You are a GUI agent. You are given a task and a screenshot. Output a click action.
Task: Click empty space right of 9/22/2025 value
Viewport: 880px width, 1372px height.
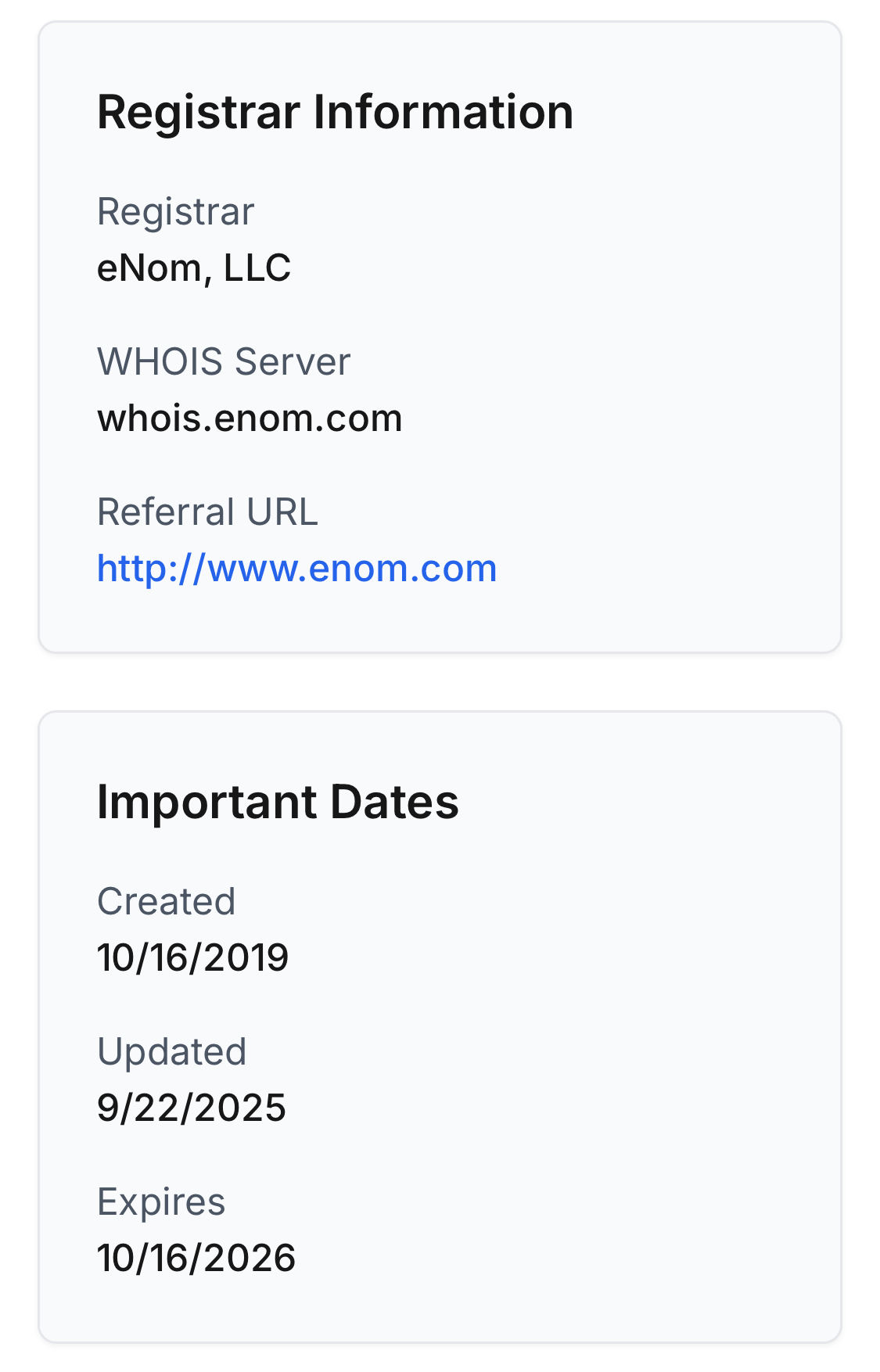[x=548, y=1108]
